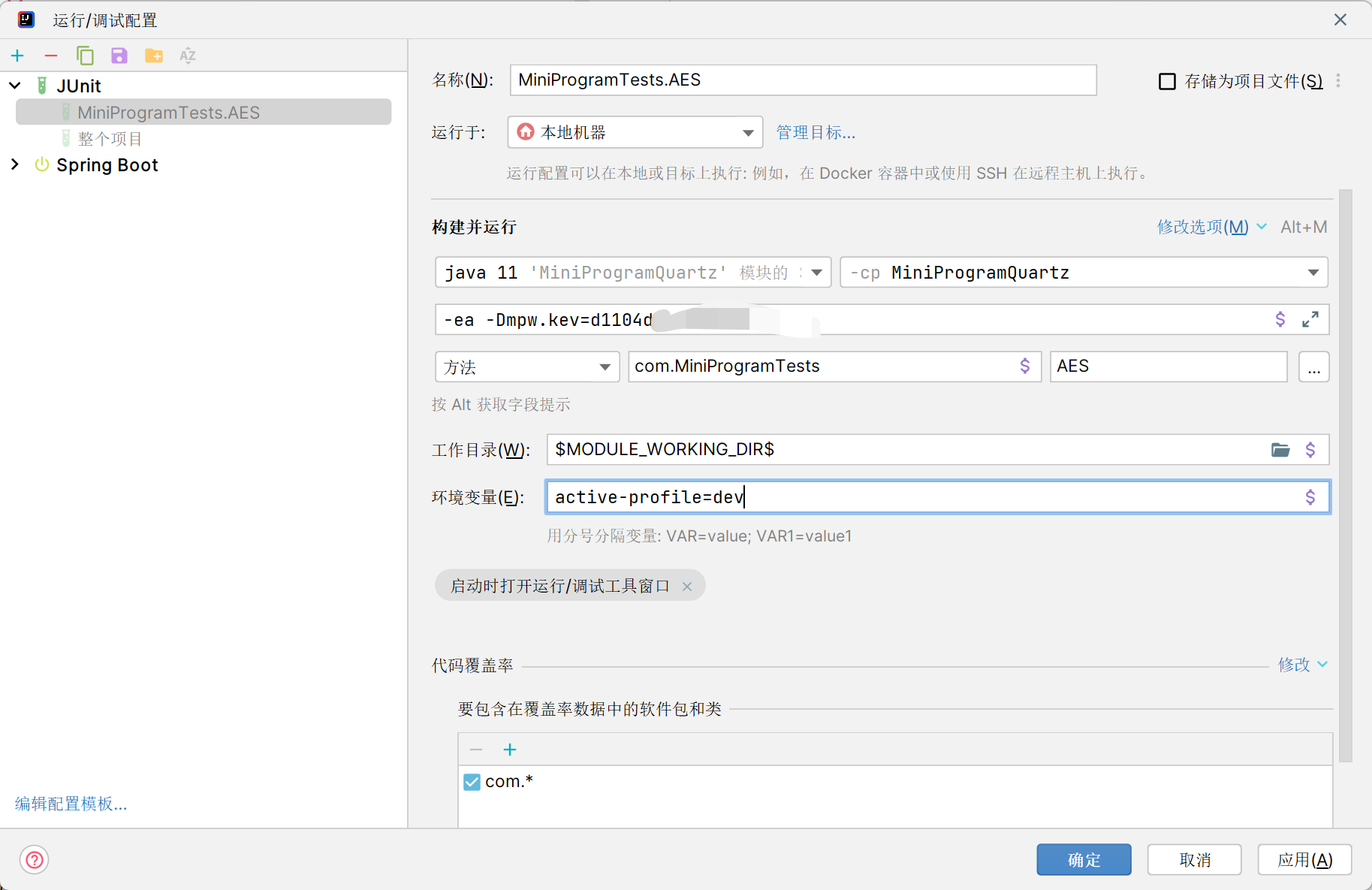Insert macro in working directory field
The height and width of the screenshot is (890, 1372).
(x=1310, y=449)
